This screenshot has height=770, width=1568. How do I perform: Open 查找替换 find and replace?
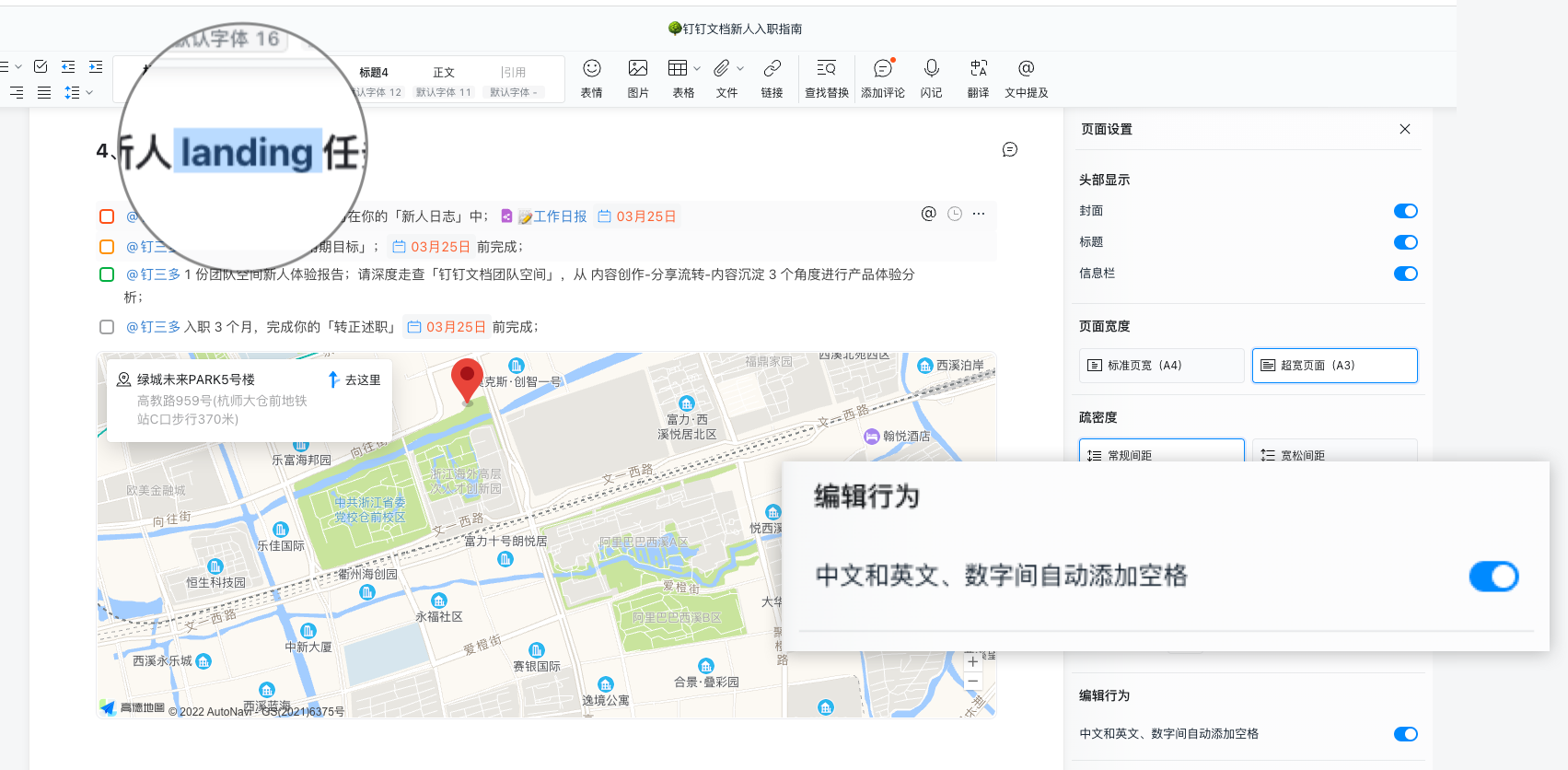827,78
